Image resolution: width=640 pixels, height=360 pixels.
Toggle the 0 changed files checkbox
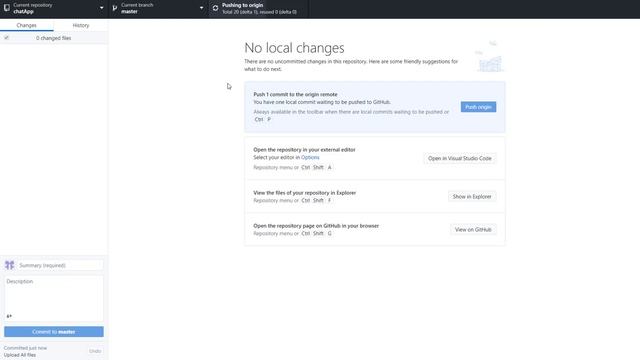7,38
